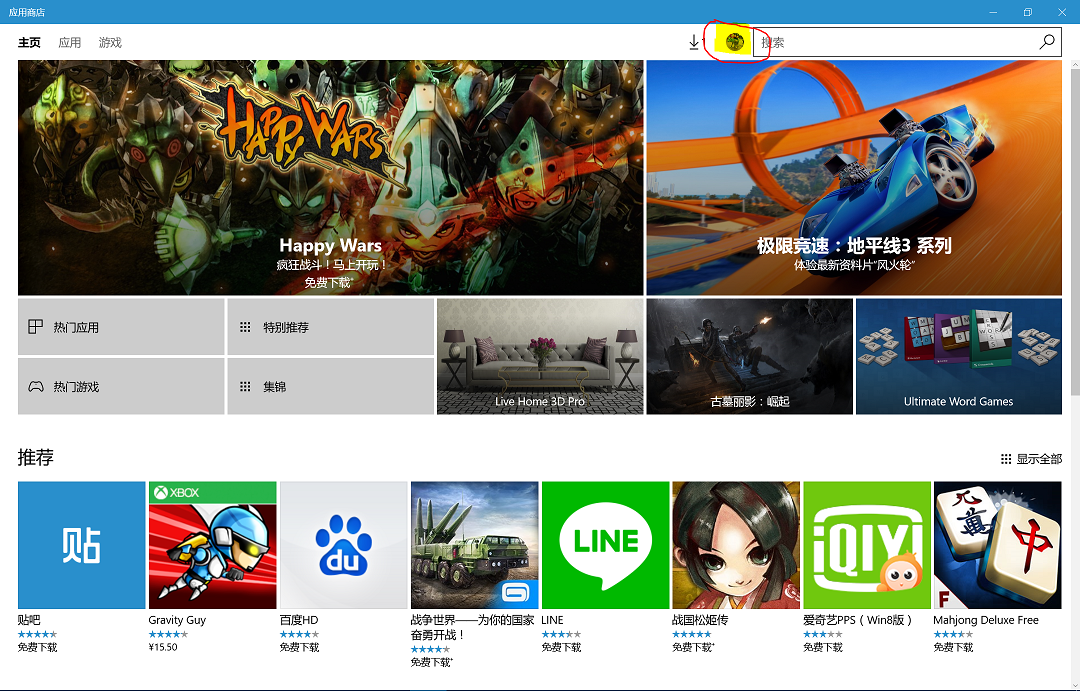
Task: Maximize or restore the 应用商店 window
Action: (x=1027, y=12)
